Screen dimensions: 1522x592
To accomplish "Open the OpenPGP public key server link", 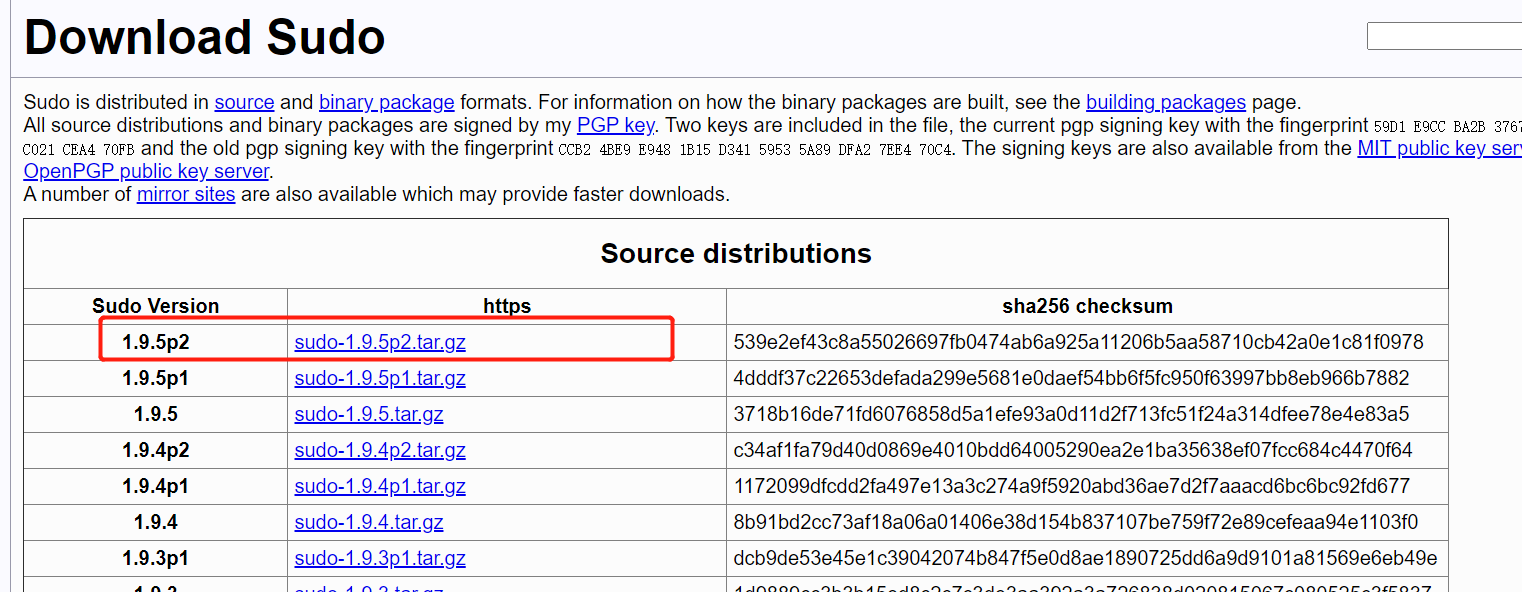I will (x=146, y=171).
